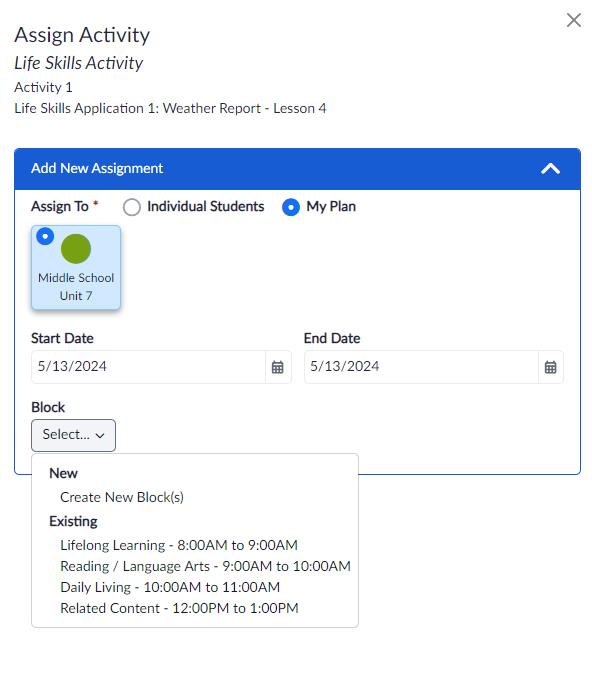Select the My Plan radio button

point(291,207)
